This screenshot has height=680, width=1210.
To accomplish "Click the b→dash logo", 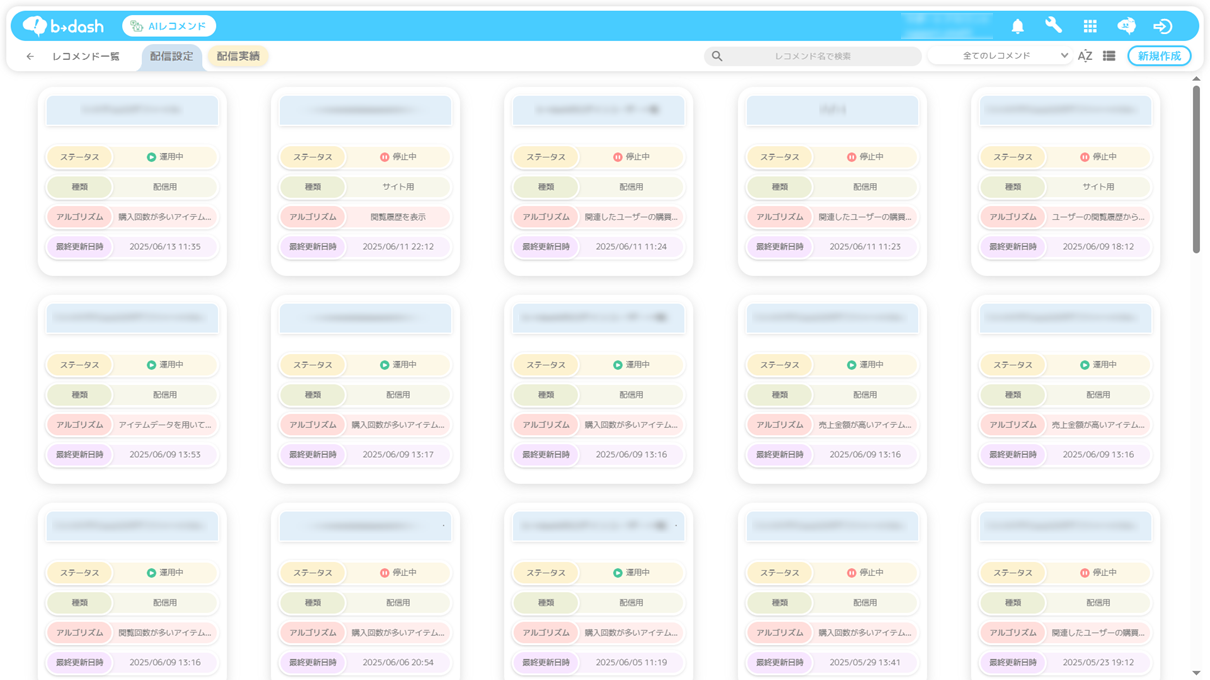I will point(63,26).
